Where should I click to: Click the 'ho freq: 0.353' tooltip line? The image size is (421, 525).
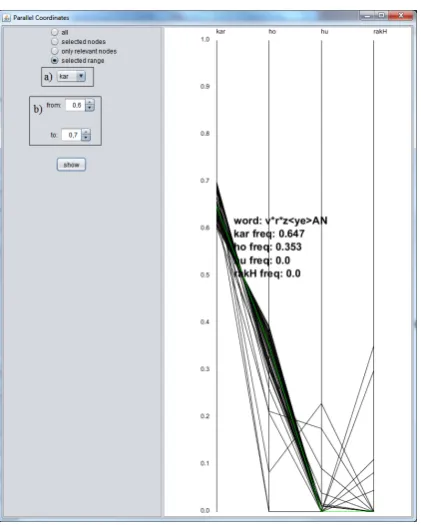(268, 247)
